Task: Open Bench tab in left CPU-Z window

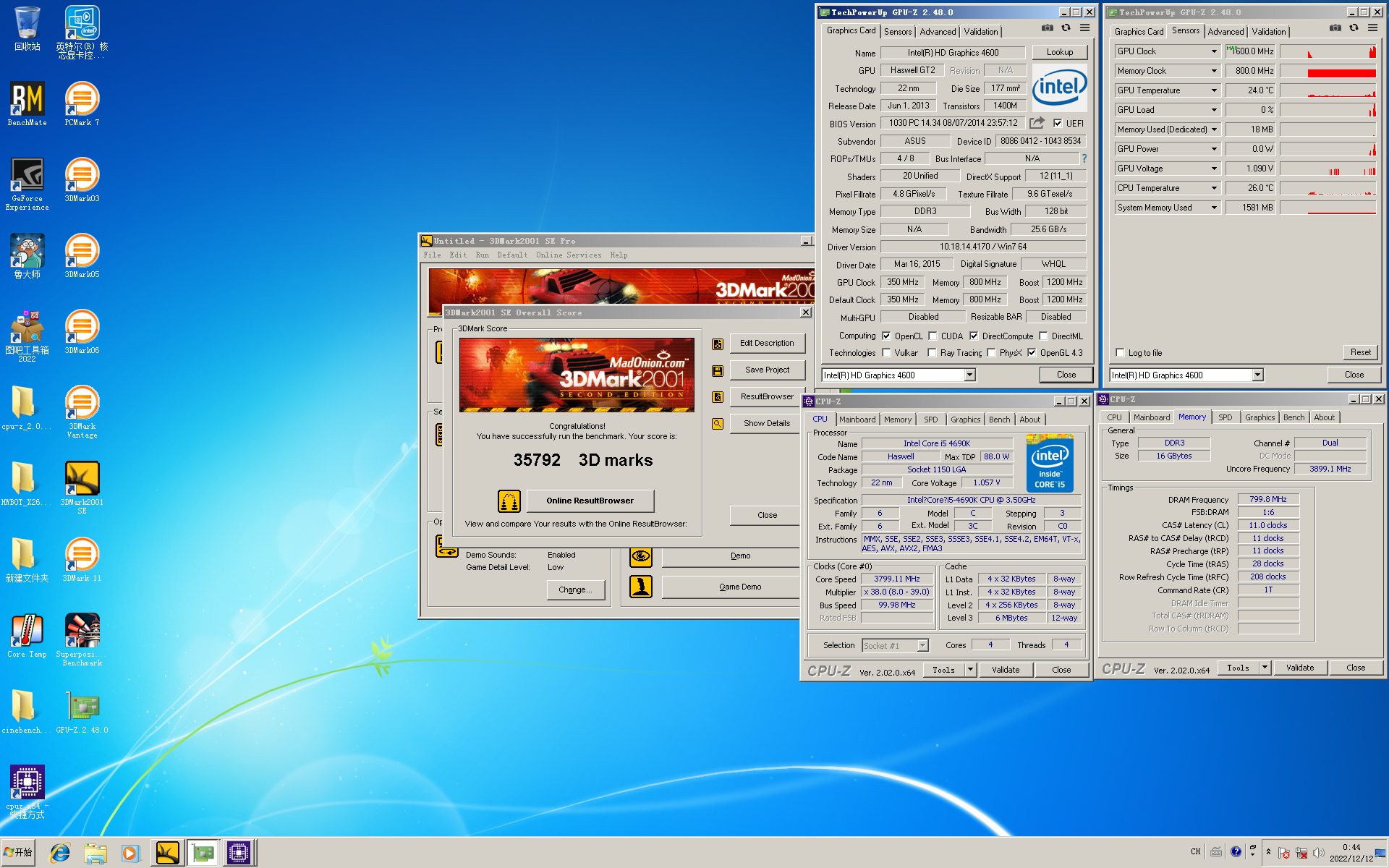Action: pos(999,420)
